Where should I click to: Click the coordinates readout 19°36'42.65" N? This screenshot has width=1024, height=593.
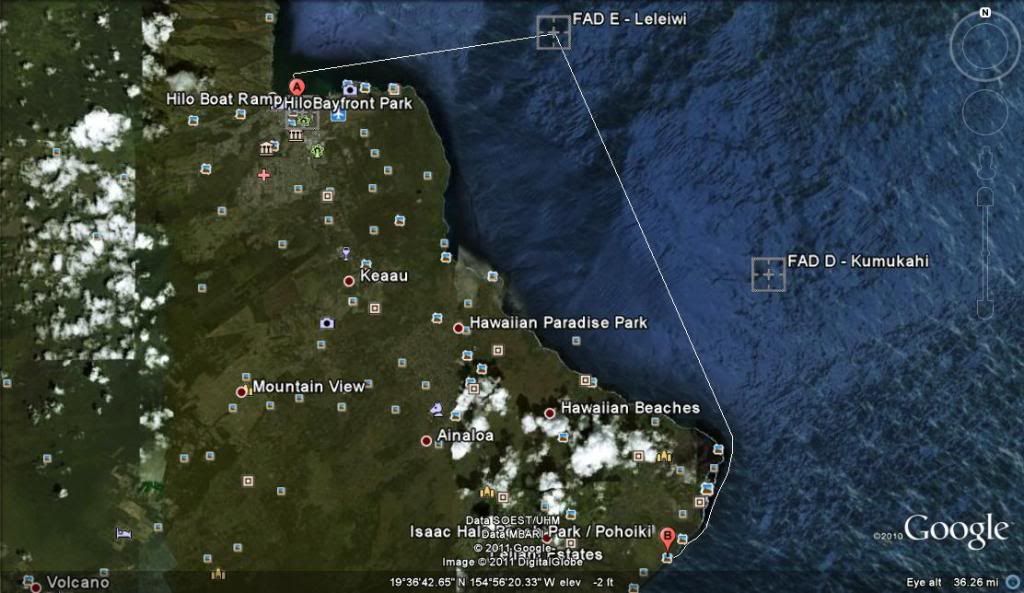pyautogui.click(x=428, y=582)
